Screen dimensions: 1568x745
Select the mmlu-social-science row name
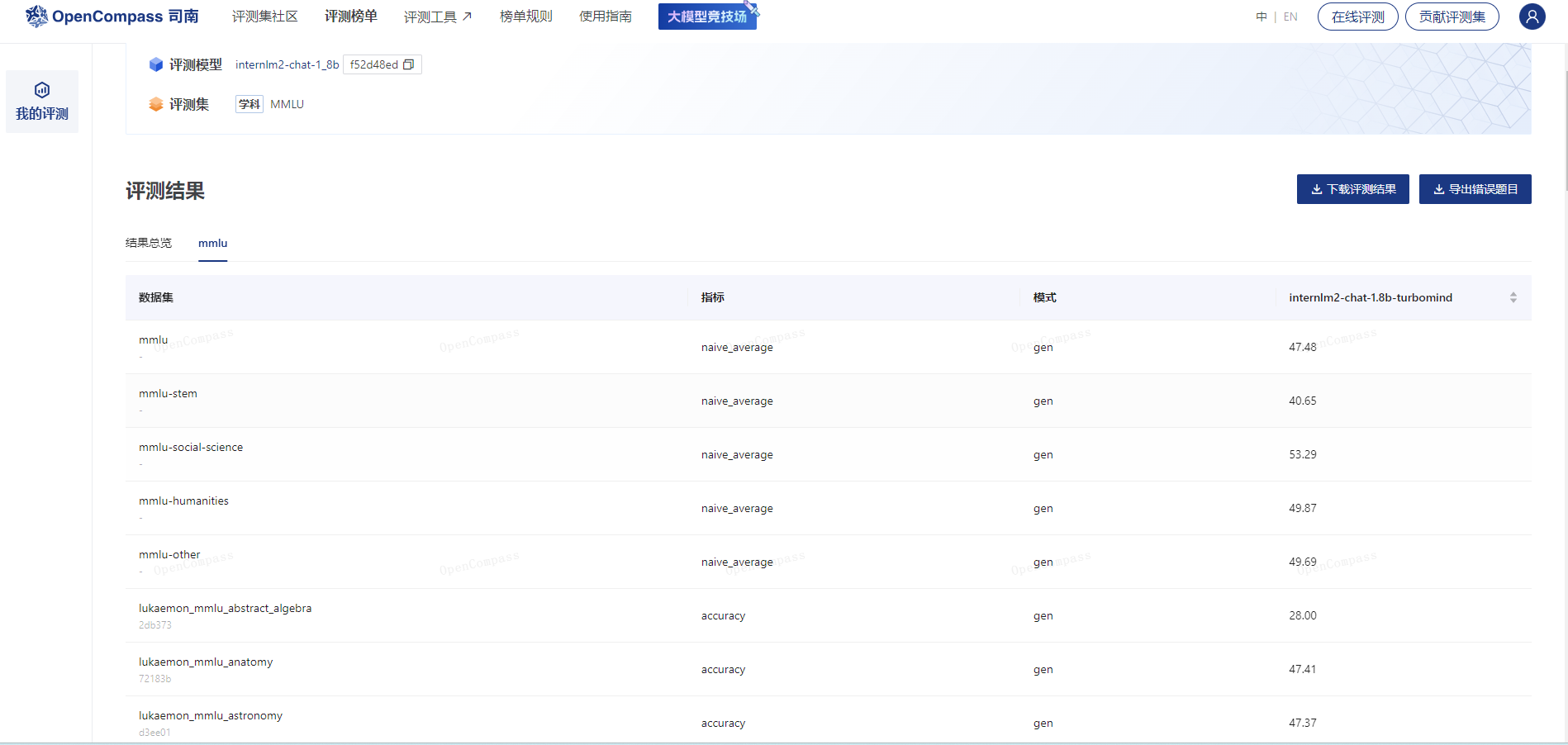click(x=191, y=447)
